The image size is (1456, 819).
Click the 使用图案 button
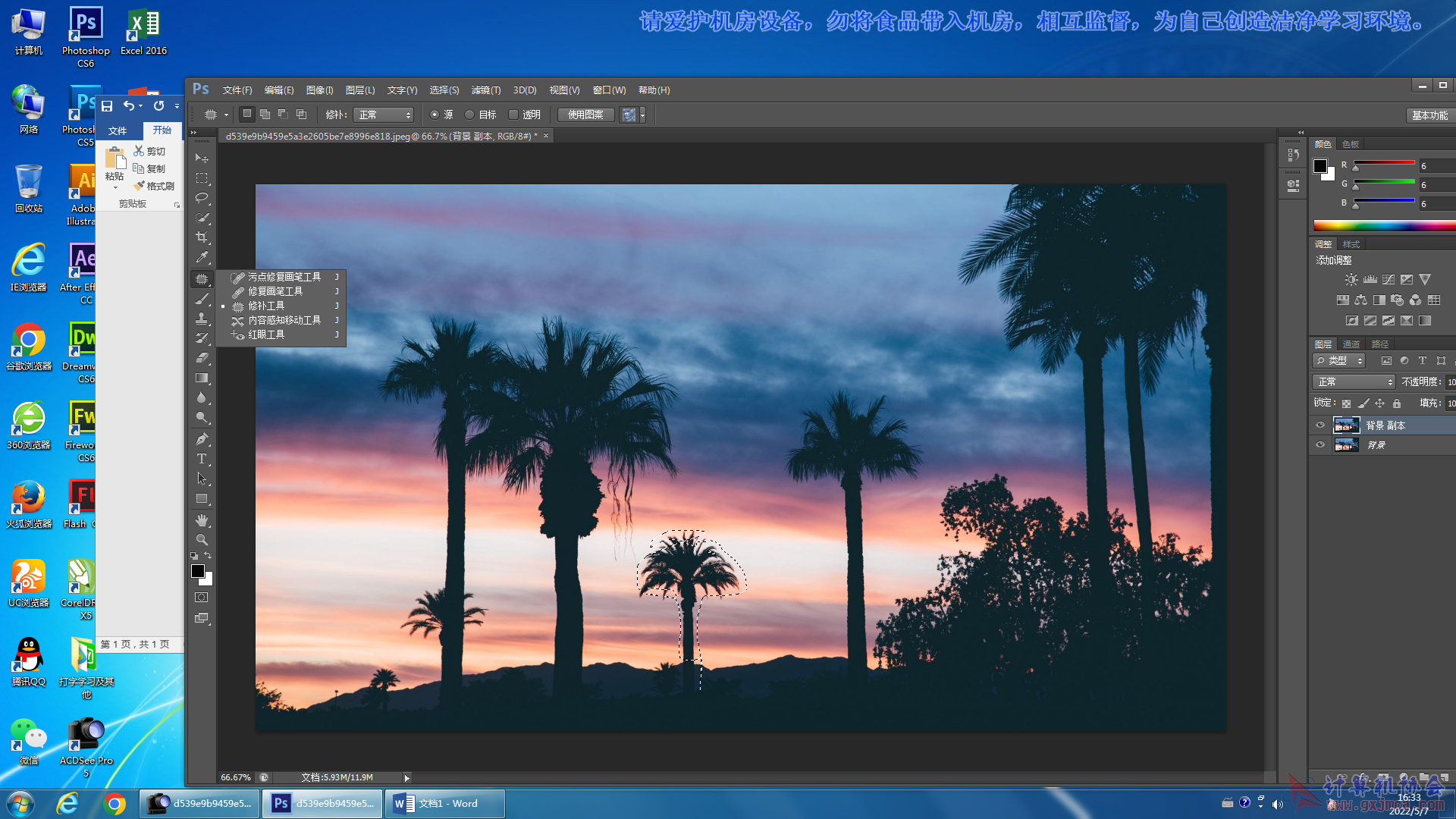coord(585,115)
